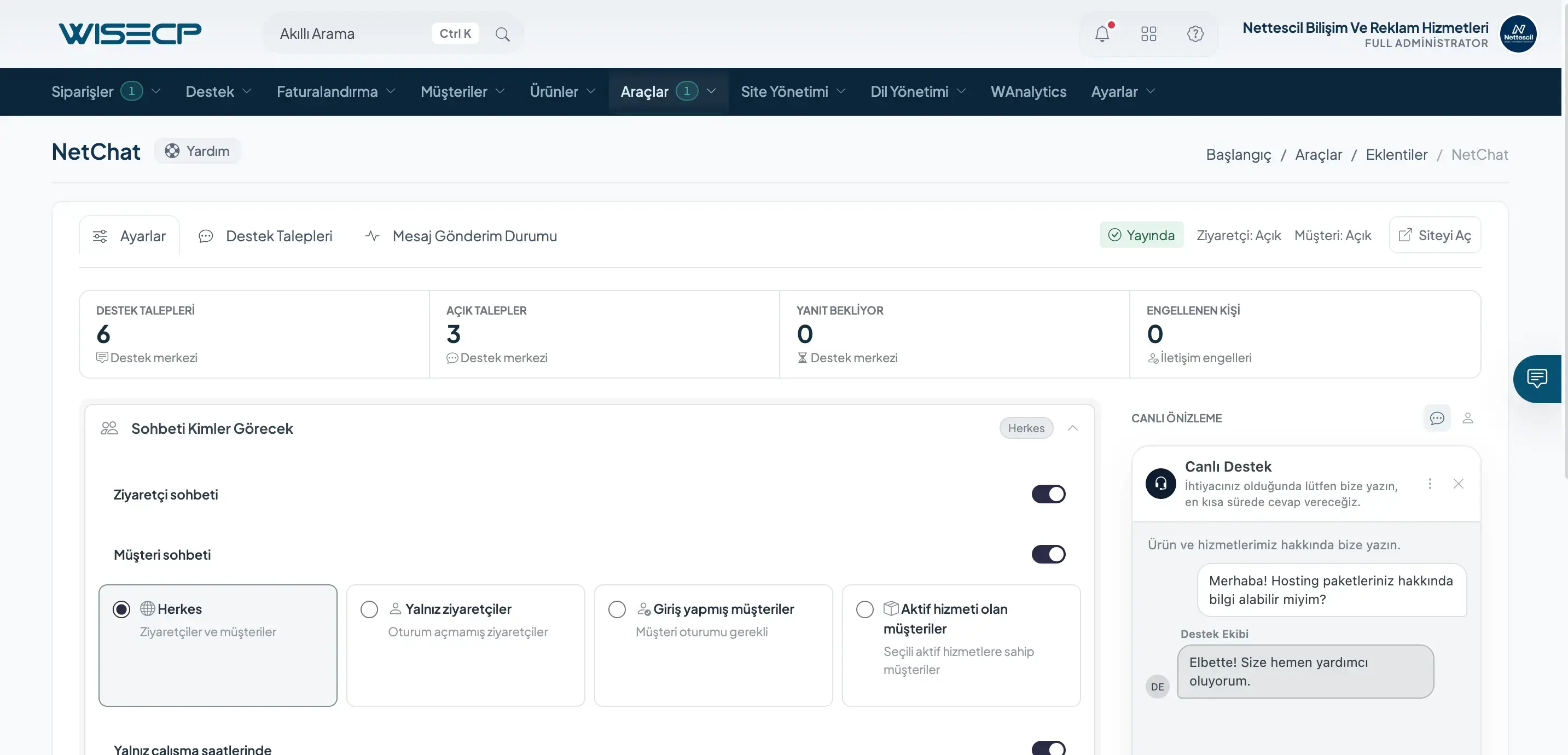Viewport: 1568px width, 755px height.
Task: Click the headset avatar in Canlı Destek
Action: tap(1160, 484)
